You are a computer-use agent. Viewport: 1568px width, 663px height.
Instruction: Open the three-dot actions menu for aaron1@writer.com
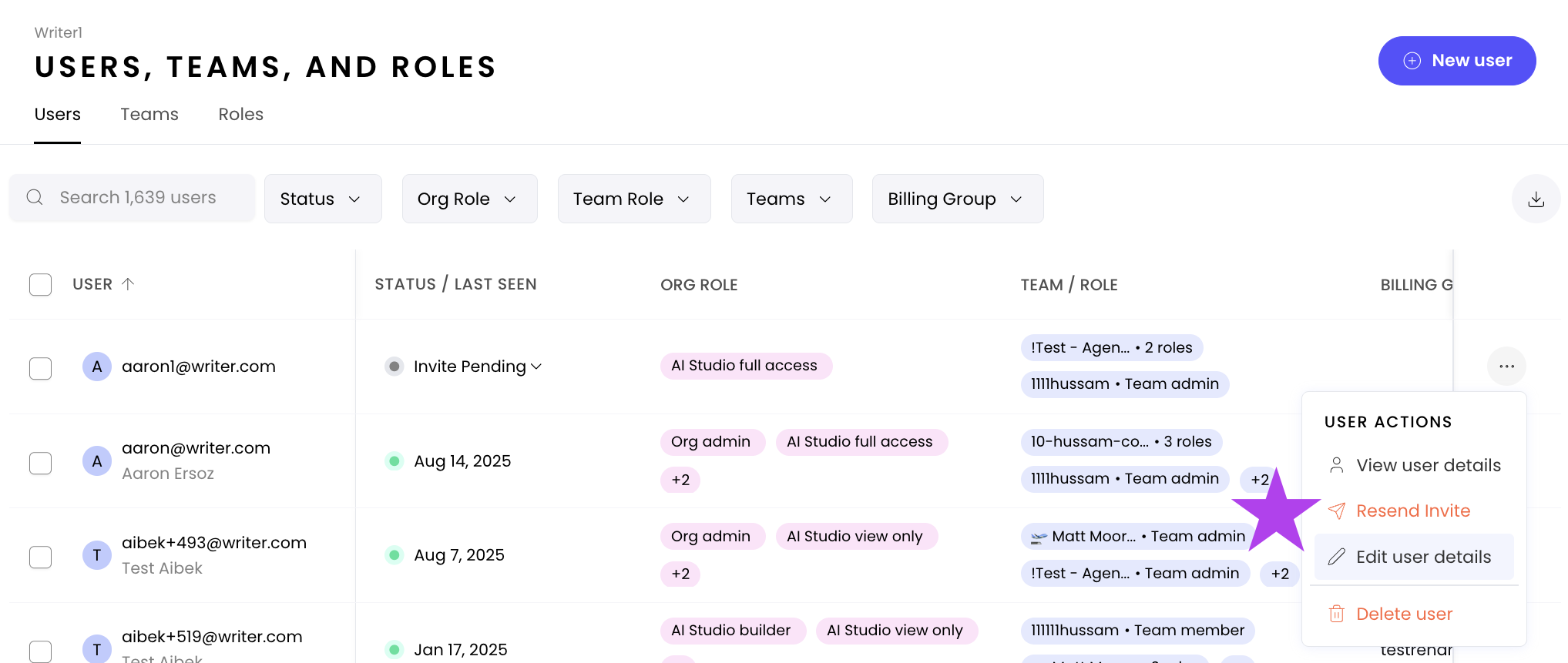pyautogui.click(x=1506, y=367)
